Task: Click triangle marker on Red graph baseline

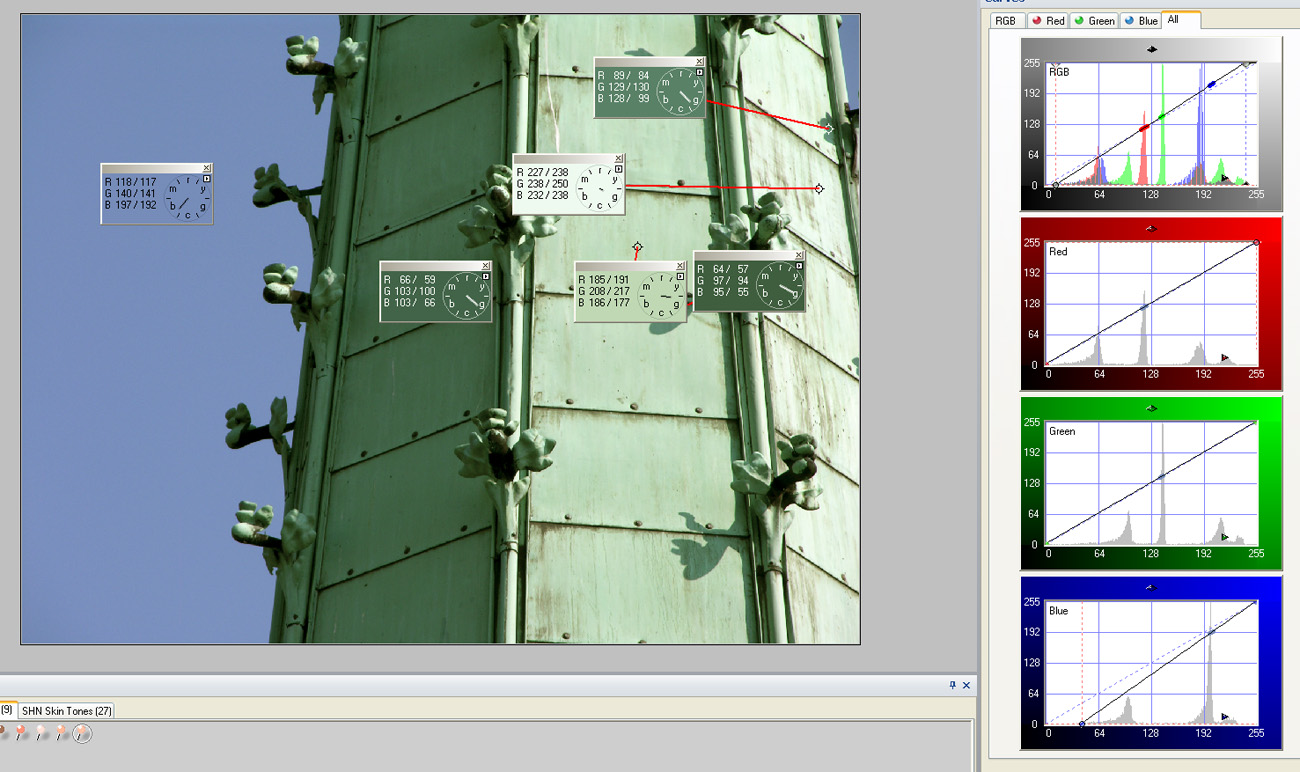Action: [x=1225, y=357]
